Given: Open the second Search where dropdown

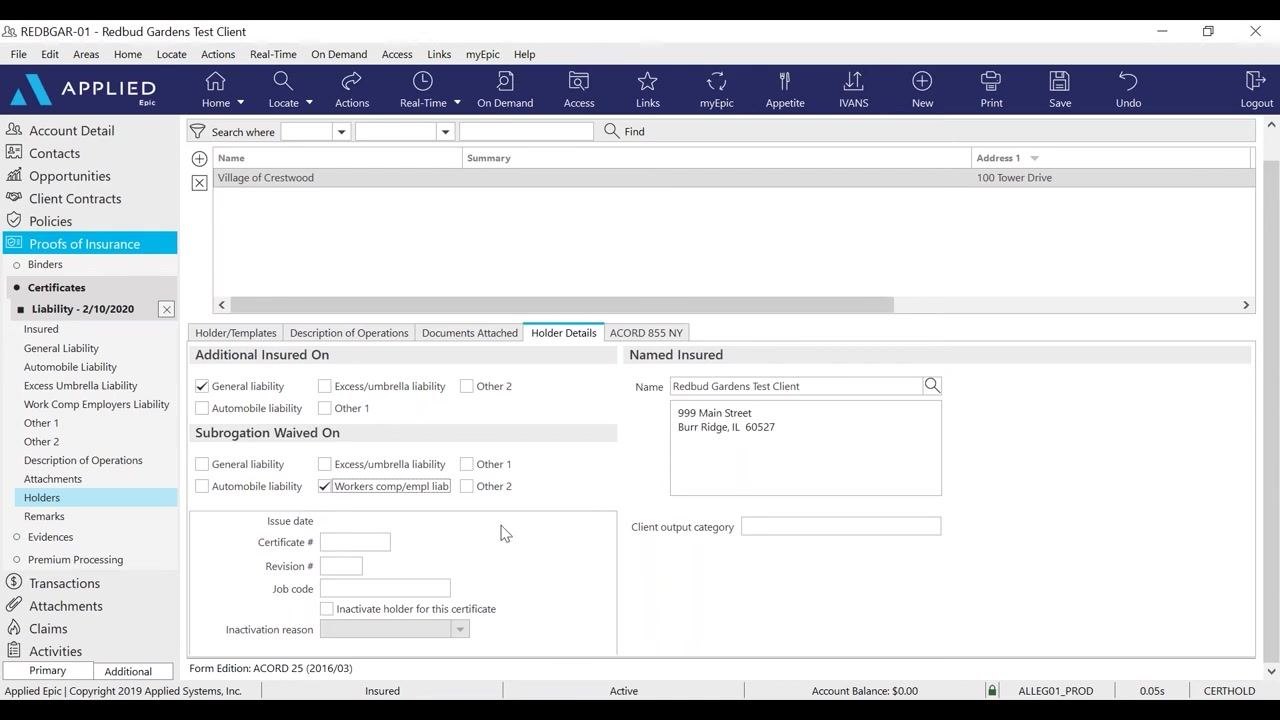Looking at the screenshot, I should [445, 132].
